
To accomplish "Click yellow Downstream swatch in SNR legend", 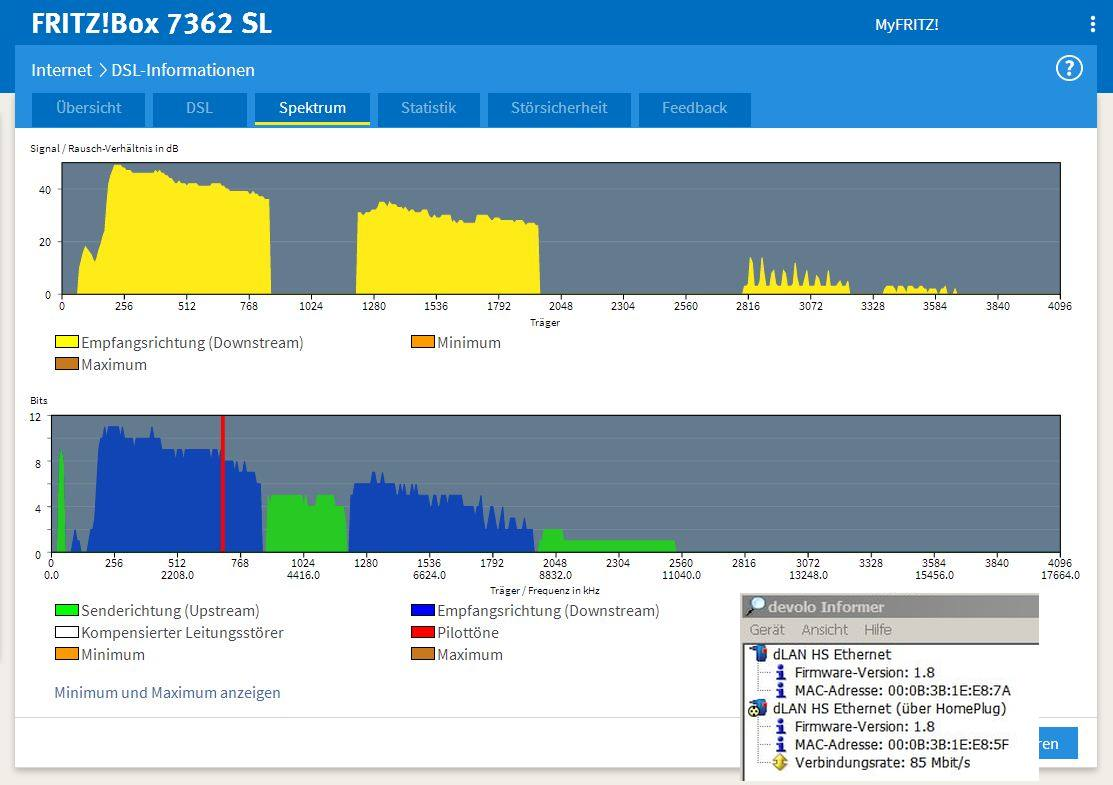I will 67,342.
